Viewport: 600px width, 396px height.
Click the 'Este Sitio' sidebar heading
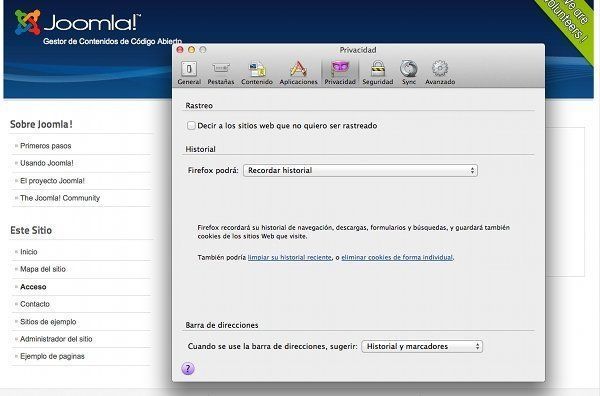[31, 230]
